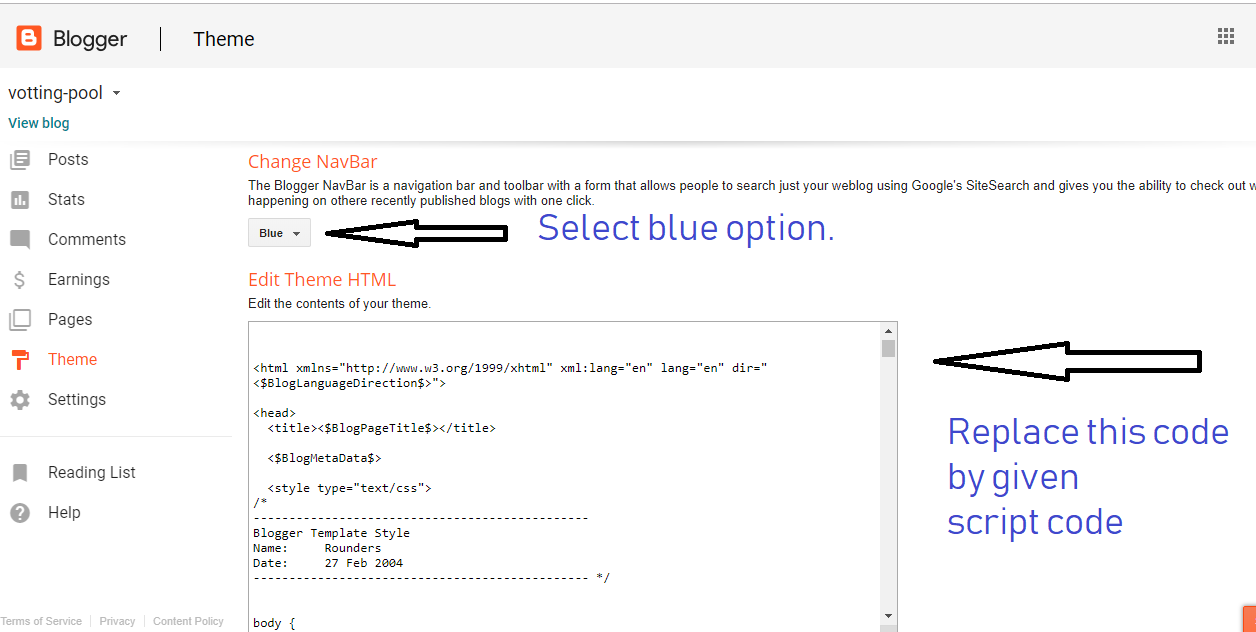The image size is (1256, 632).
Task: Click the Theme paint roller icon
Action: (x=20, y=360)
